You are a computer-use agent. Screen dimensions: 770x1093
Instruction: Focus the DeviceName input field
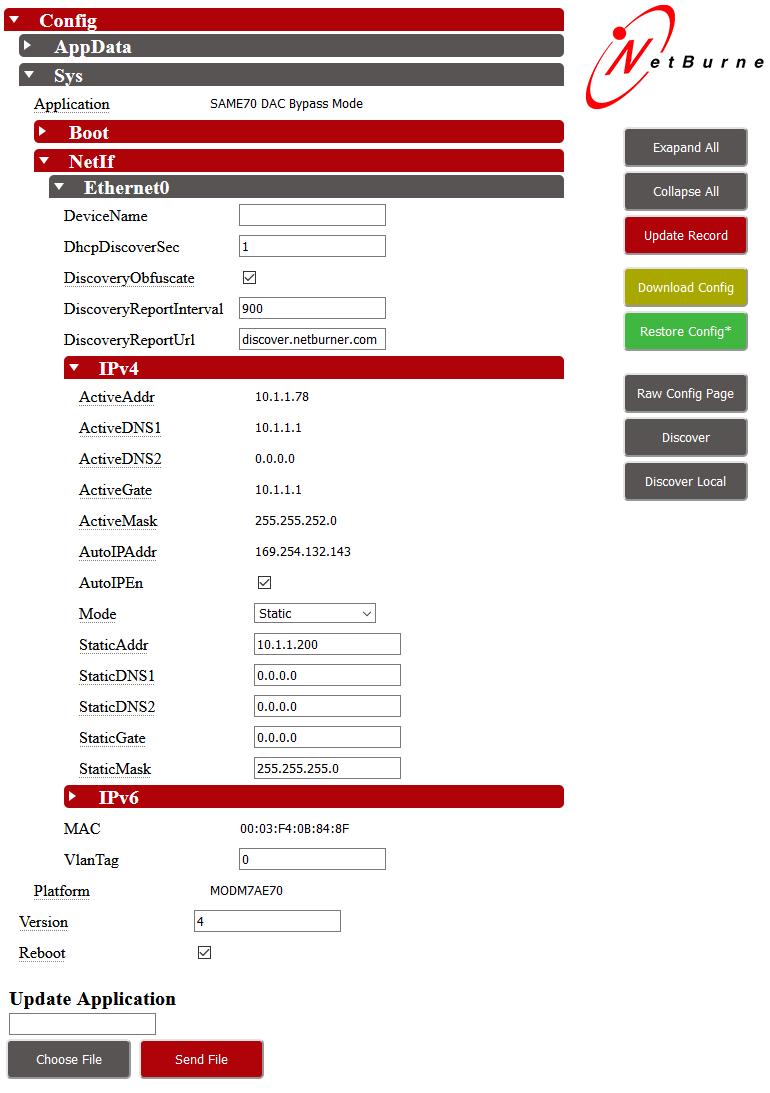coord(312,215)
